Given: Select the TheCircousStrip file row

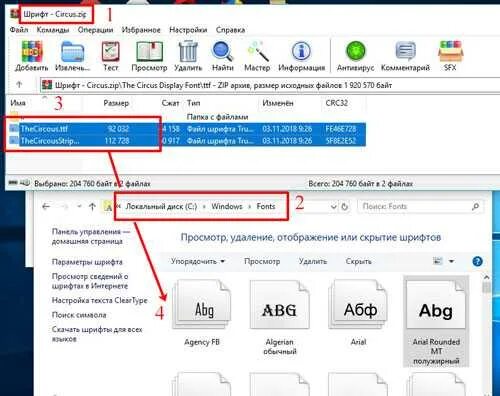Looking at the screenshot, I should [188, 140].
